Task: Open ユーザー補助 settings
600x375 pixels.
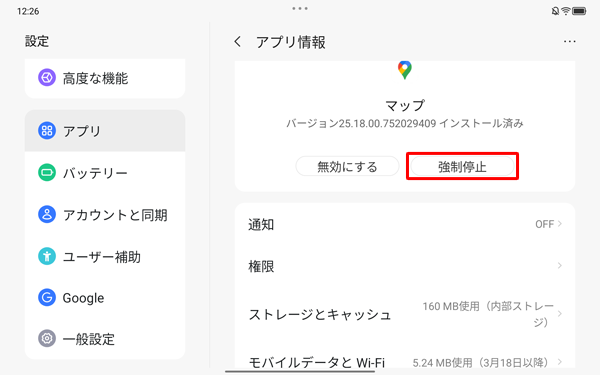Action: click(105, 256)
